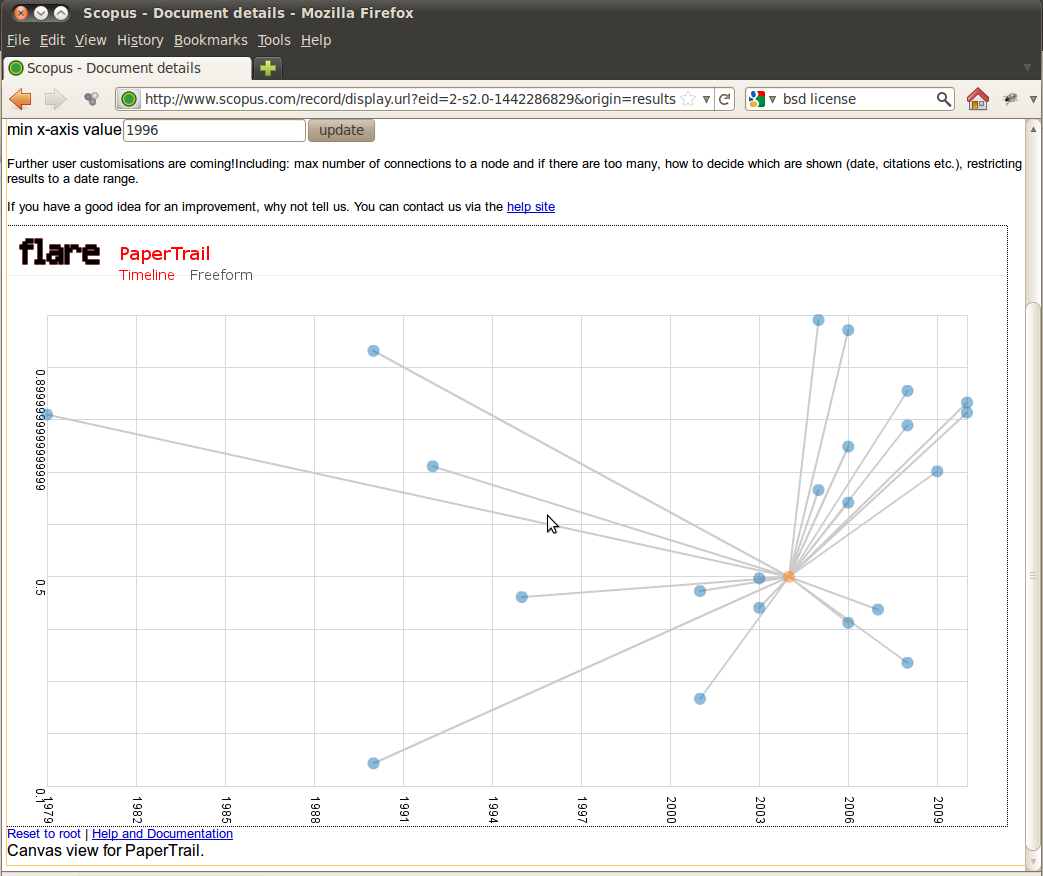Open the search engine selector dropdown
The height and width of the screenshot is (876, 1043).
(762, 99)
